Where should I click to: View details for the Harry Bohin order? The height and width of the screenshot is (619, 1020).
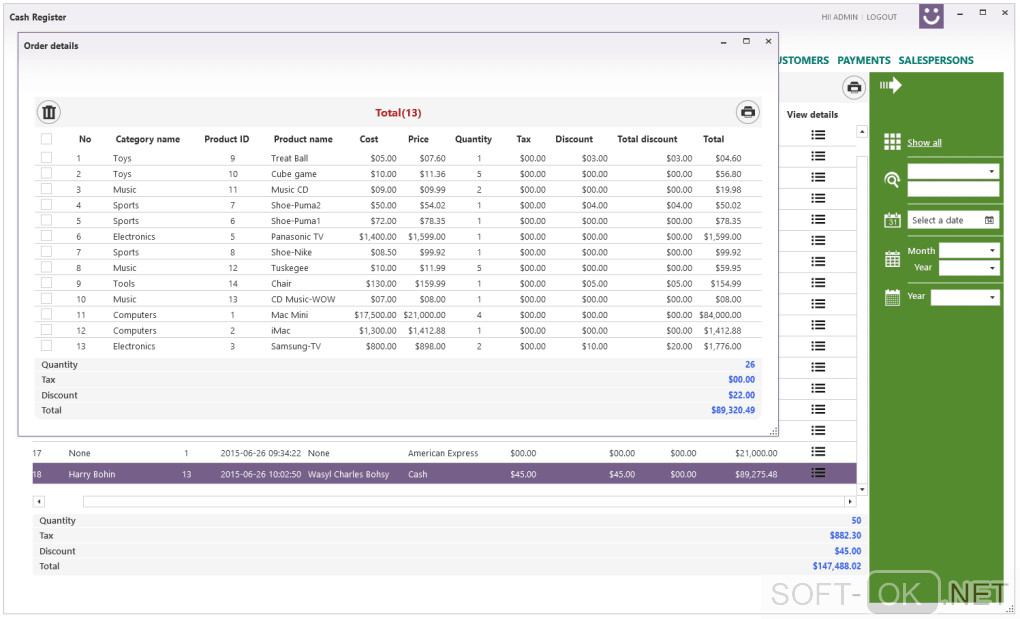point(818,473)
